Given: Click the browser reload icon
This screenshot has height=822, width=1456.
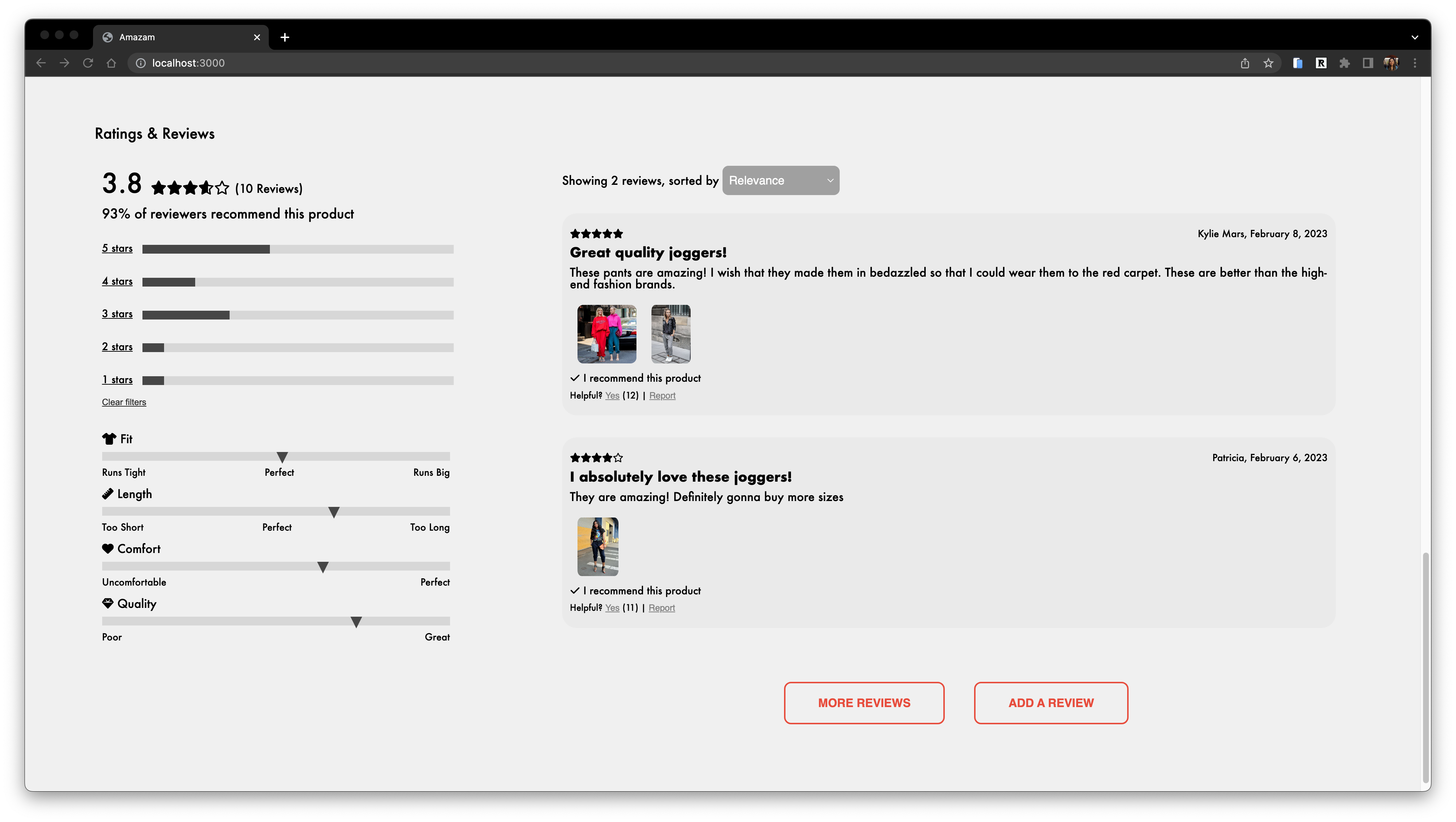Looking at the screenshot, I should 88,63.
